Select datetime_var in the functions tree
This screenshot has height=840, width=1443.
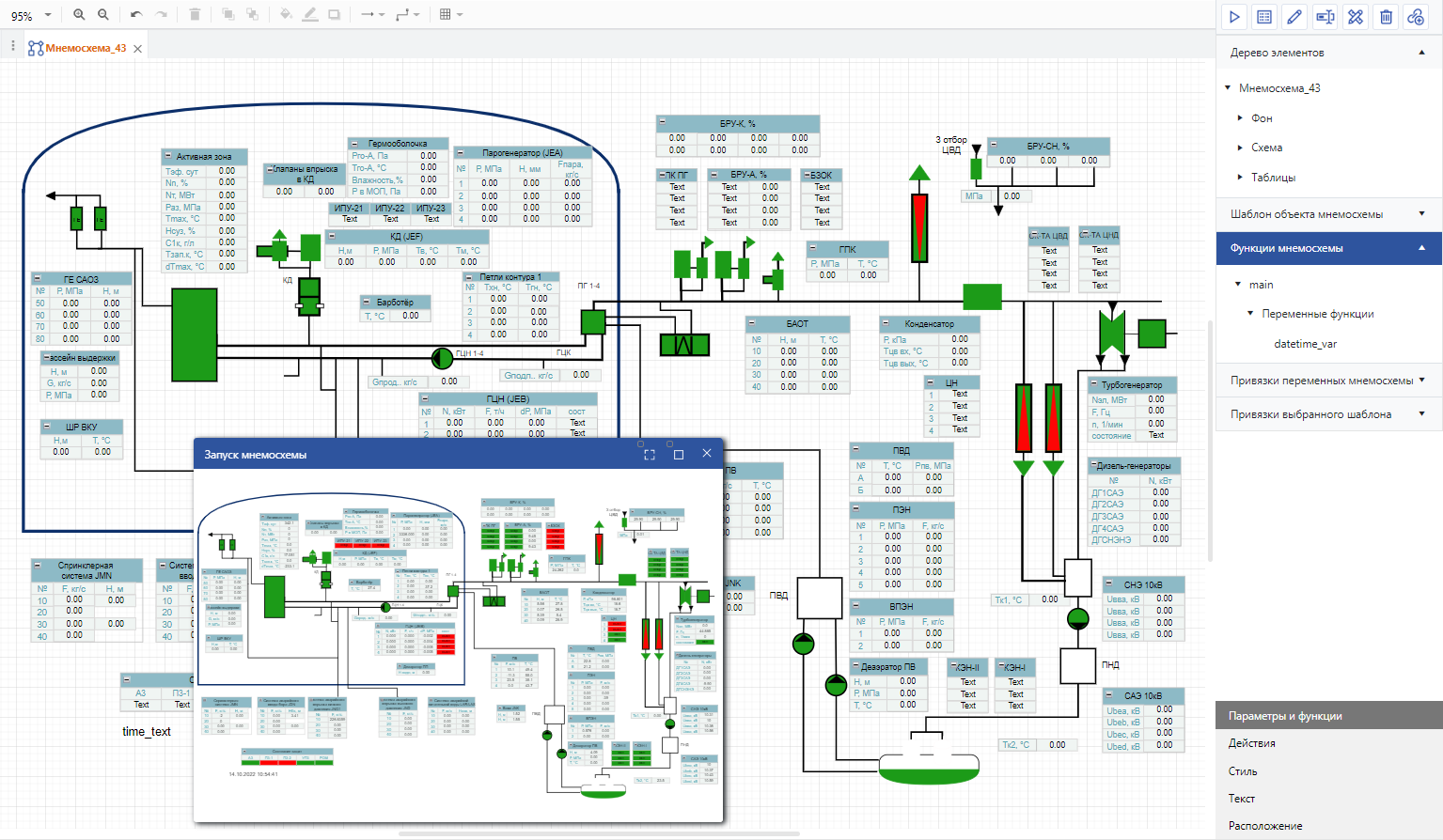pos(1305,344)
